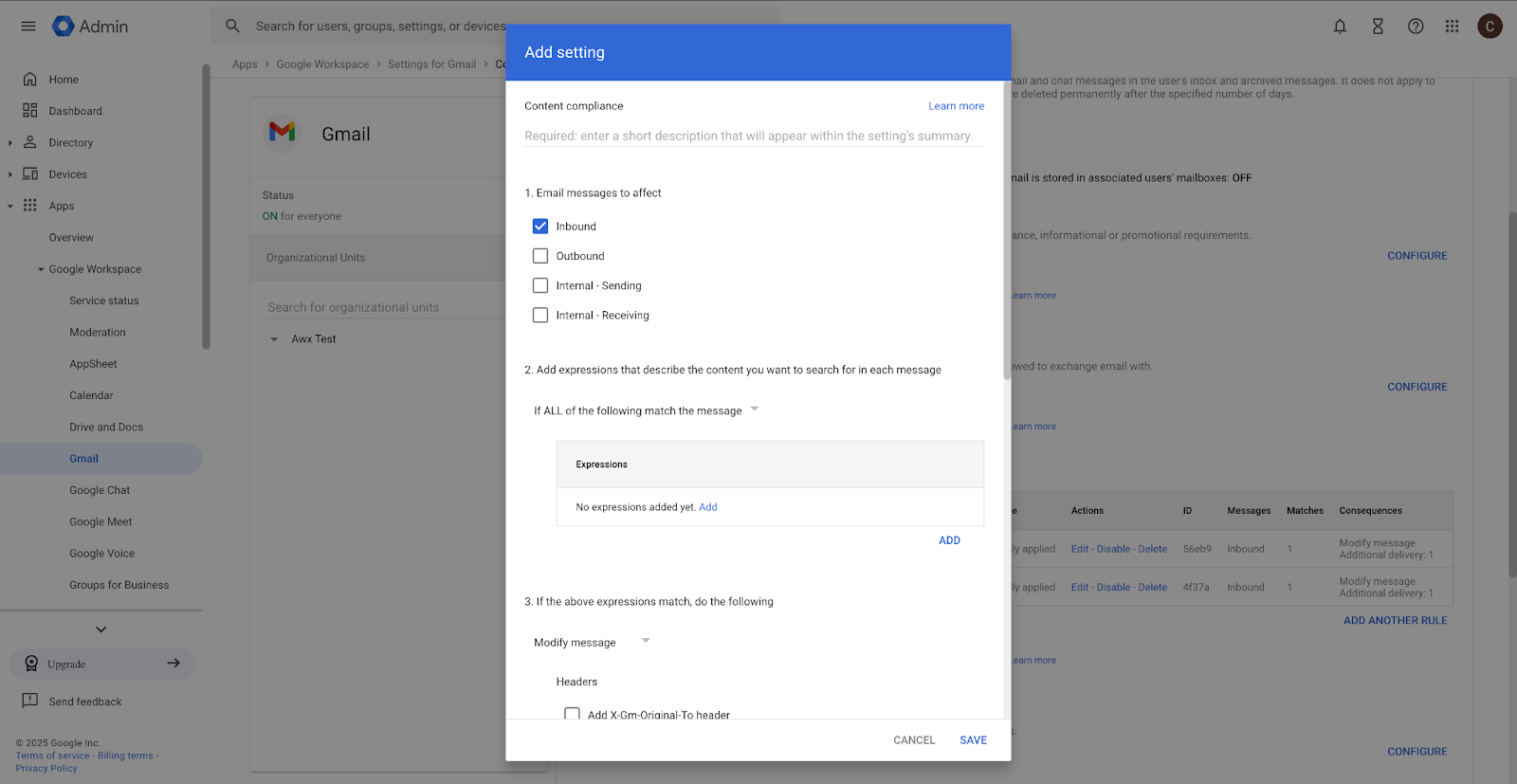This screenshot has height=784, width=1517.
Task: Open Moderation in the sidebar
Action: pos(98,333)
